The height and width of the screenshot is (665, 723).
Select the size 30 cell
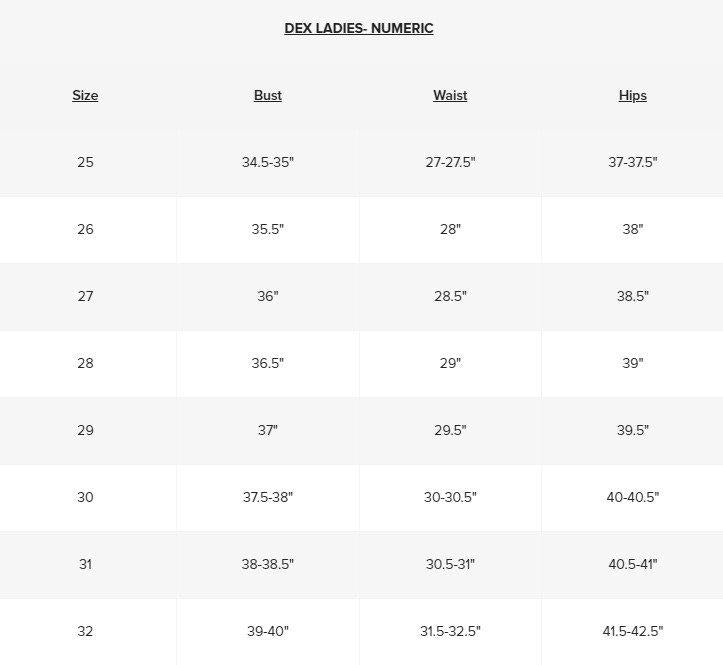click(x=85, y=497)
